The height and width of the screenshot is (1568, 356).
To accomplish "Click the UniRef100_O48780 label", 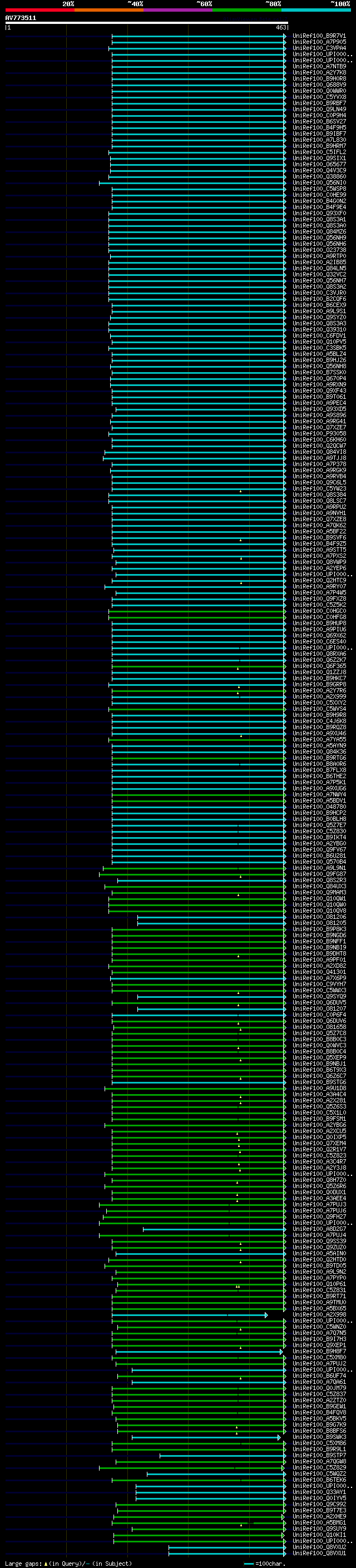I will (x=319, y=807).
